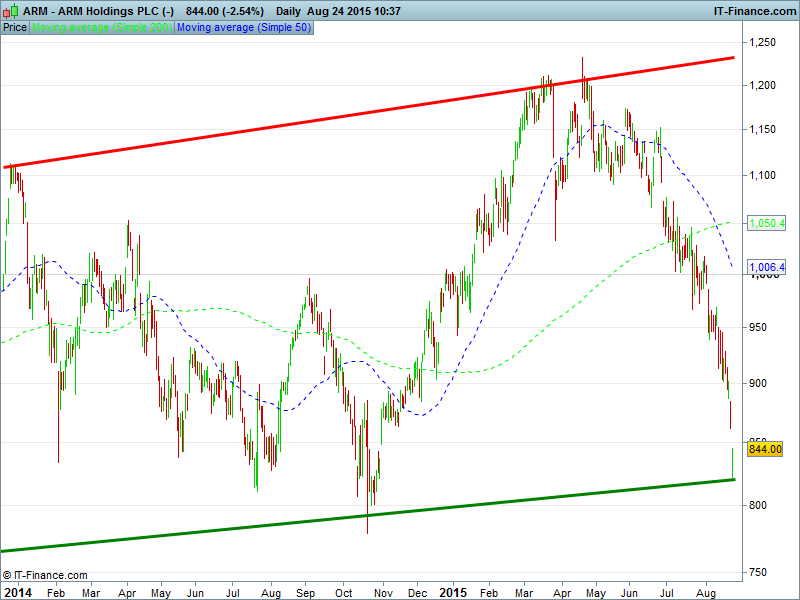Open the IT-Finance.com link at top right
800x600 pixels.
[752, 11]
